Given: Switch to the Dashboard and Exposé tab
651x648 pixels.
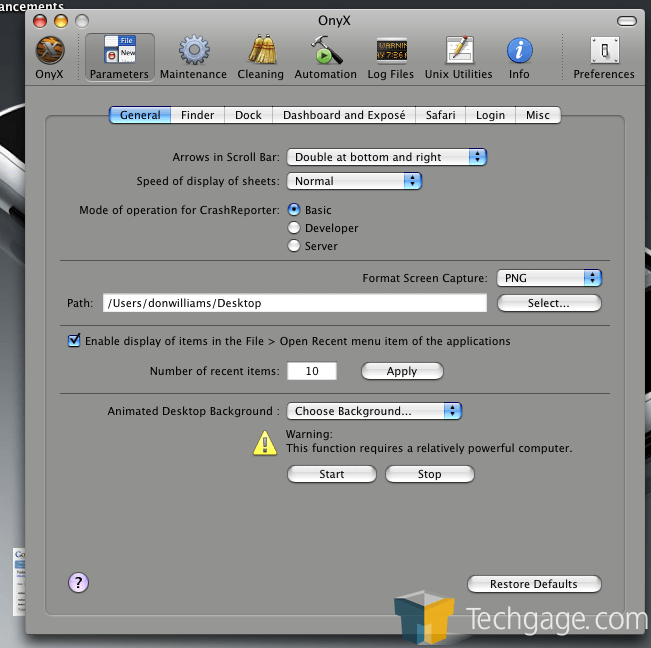Looking at the screenshot, I should pos(344,115).
